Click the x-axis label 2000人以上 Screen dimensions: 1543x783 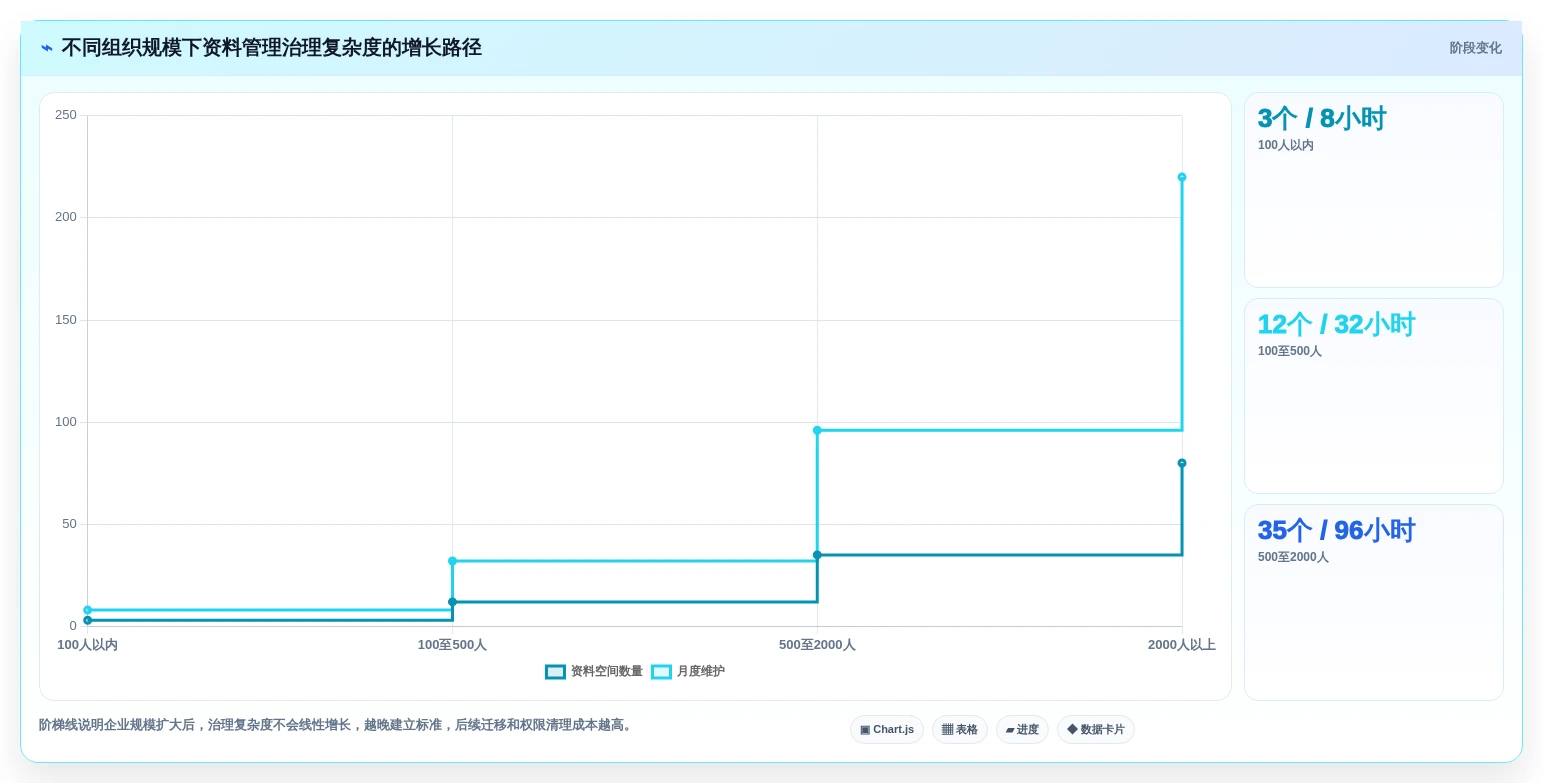coord(1182,645)
